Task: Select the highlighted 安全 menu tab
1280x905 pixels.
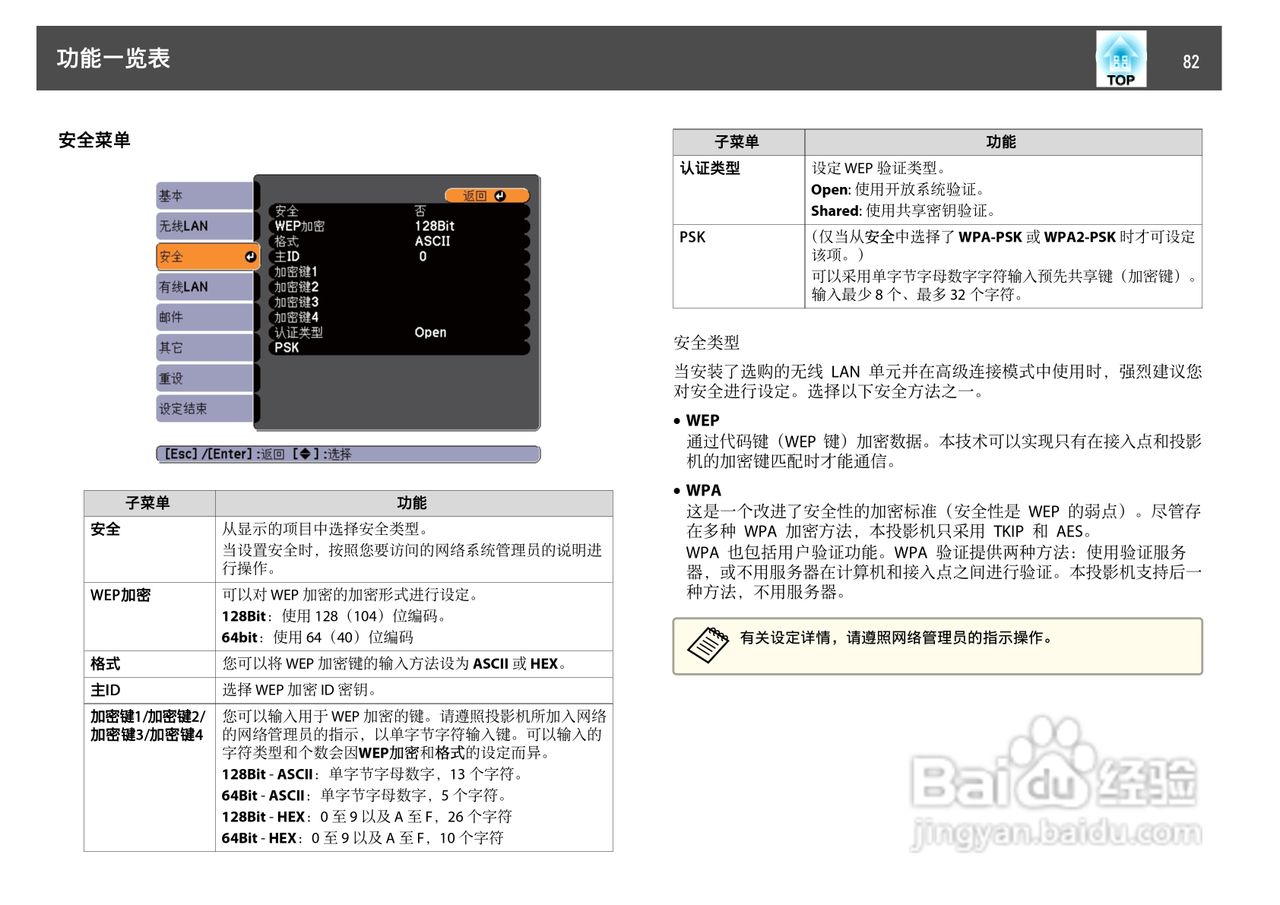Action: pyautogui.click(x=207, y=257)
